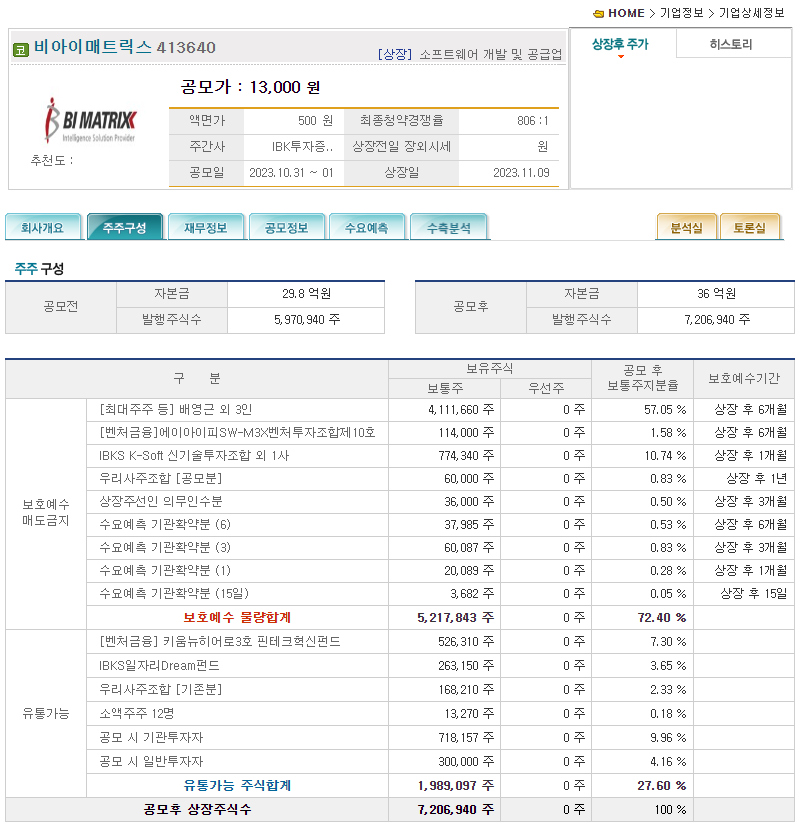Click row 수요예측 기관확약분 (1)
Viewport: 810px width, 835px height.
point(165,570)
